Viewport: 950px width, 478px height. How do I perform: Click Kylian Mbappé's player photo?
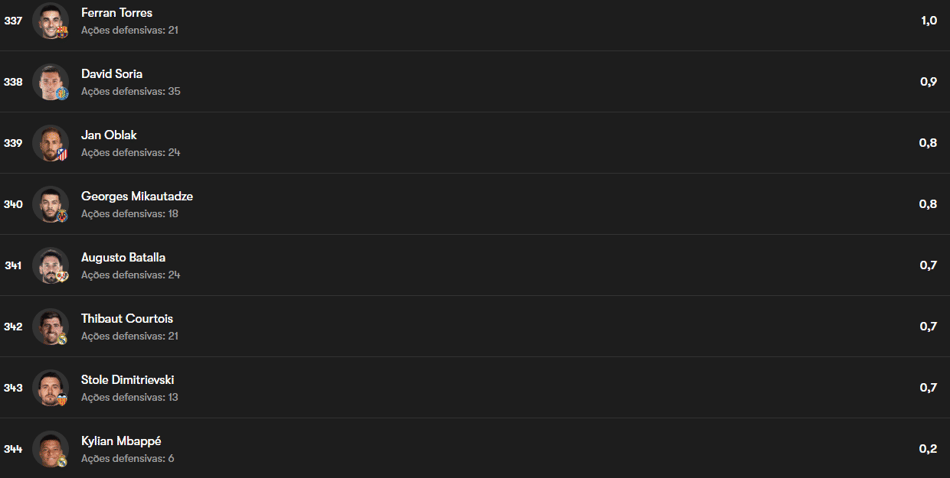(50, 449)
